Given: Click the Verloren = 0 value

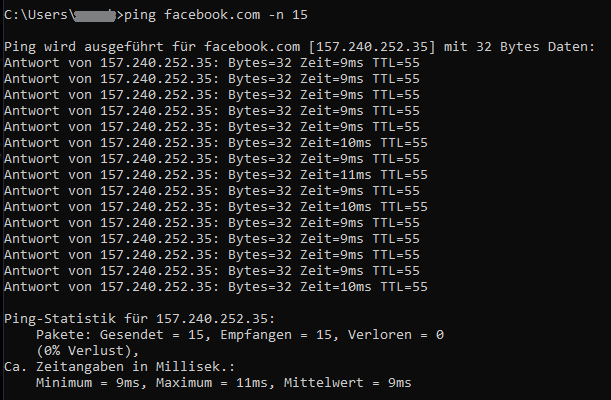Looking at the screenshot, I should (x=396, y=335).
